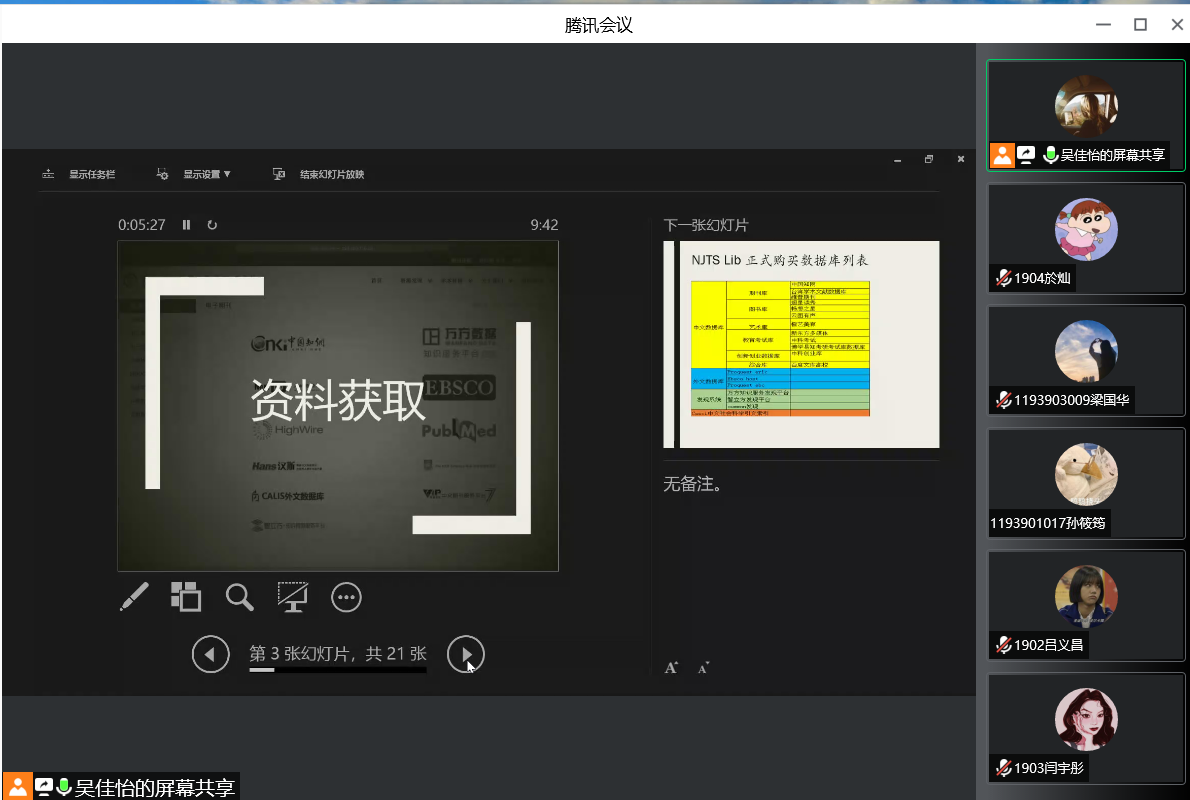Click the next slide preview thumbnail
The image size is (1190, 800).
tap(801, 344)
